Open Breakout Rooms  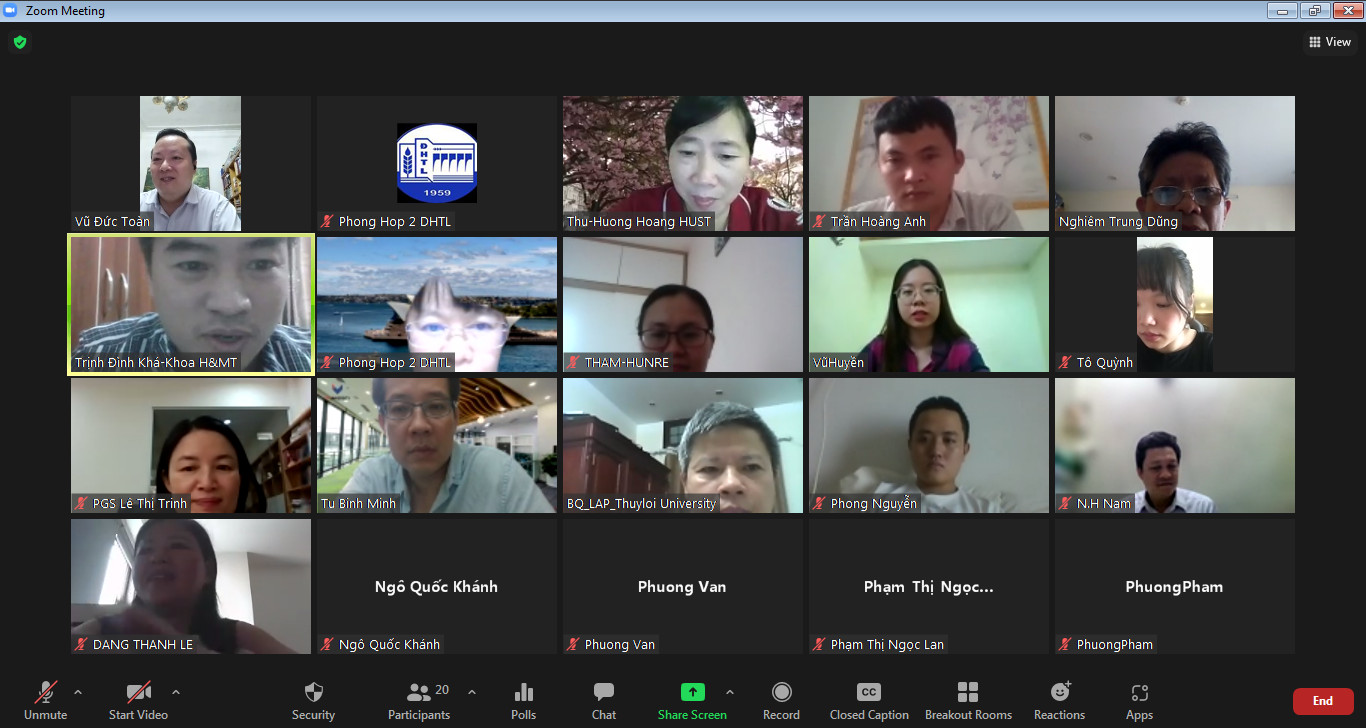click(967, 700)
